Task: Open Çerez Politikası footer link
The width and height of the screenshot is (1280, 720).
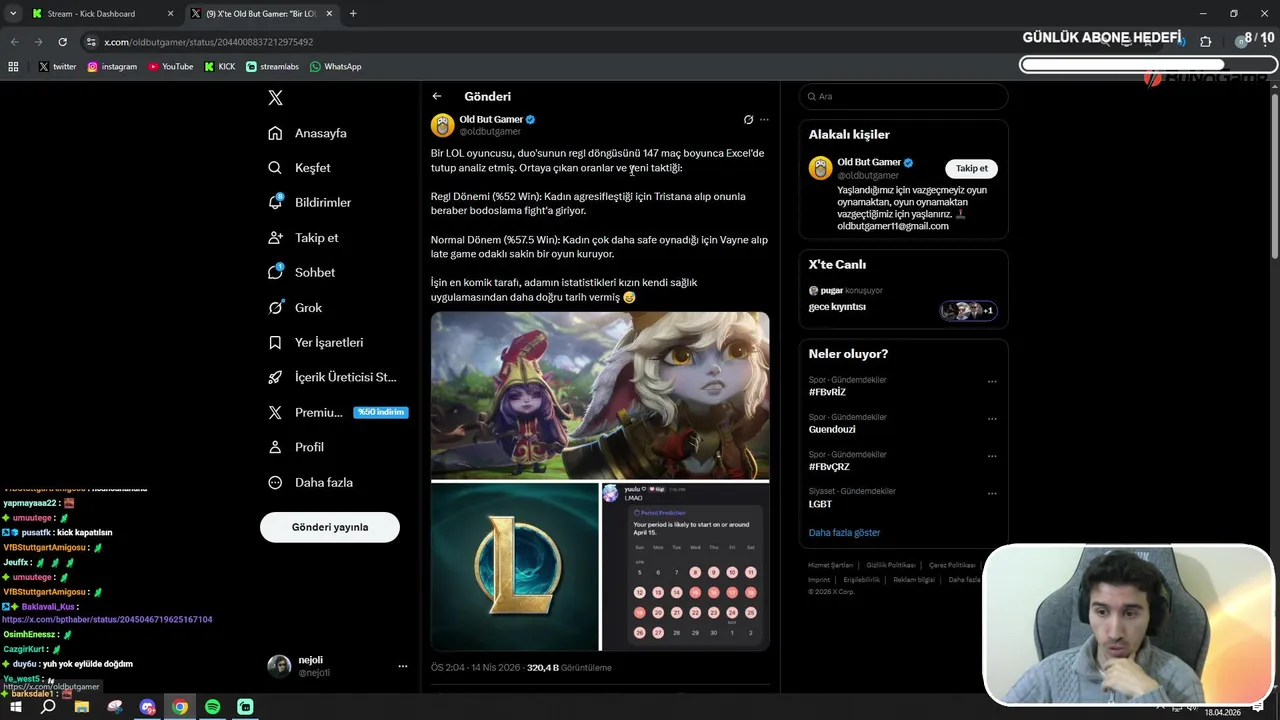Action: 952,565
